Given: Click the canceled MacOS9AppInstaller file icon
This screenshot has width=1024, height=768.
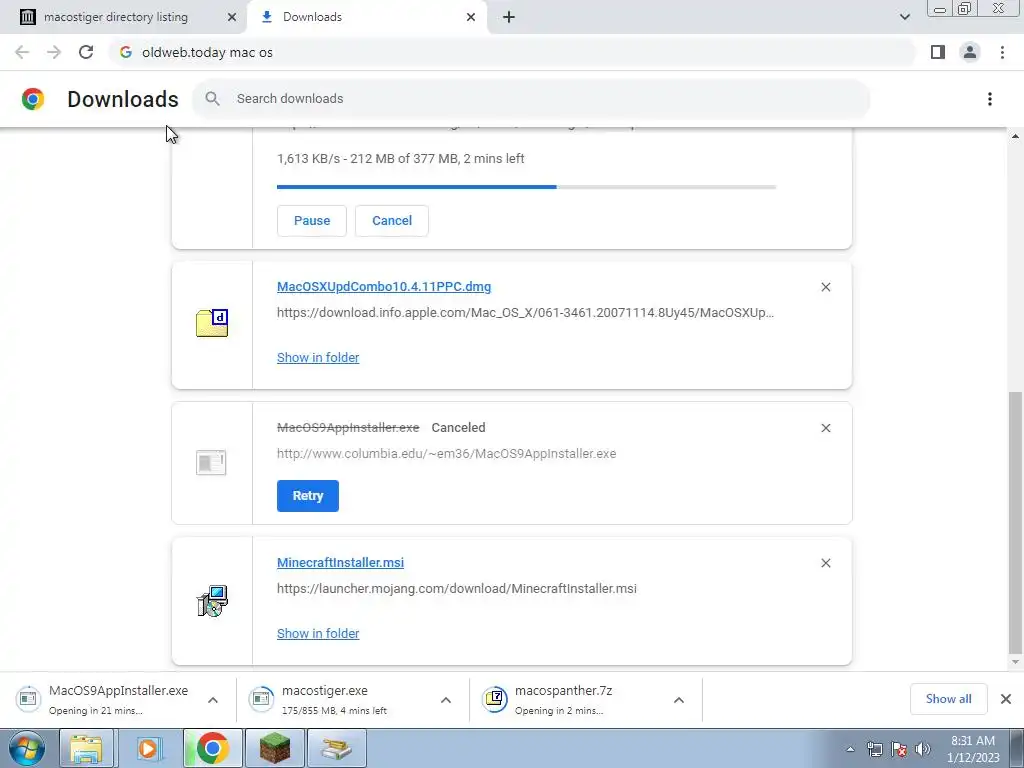Looking at the screenshot, I should pyautogui.click(x=211, y=462).
